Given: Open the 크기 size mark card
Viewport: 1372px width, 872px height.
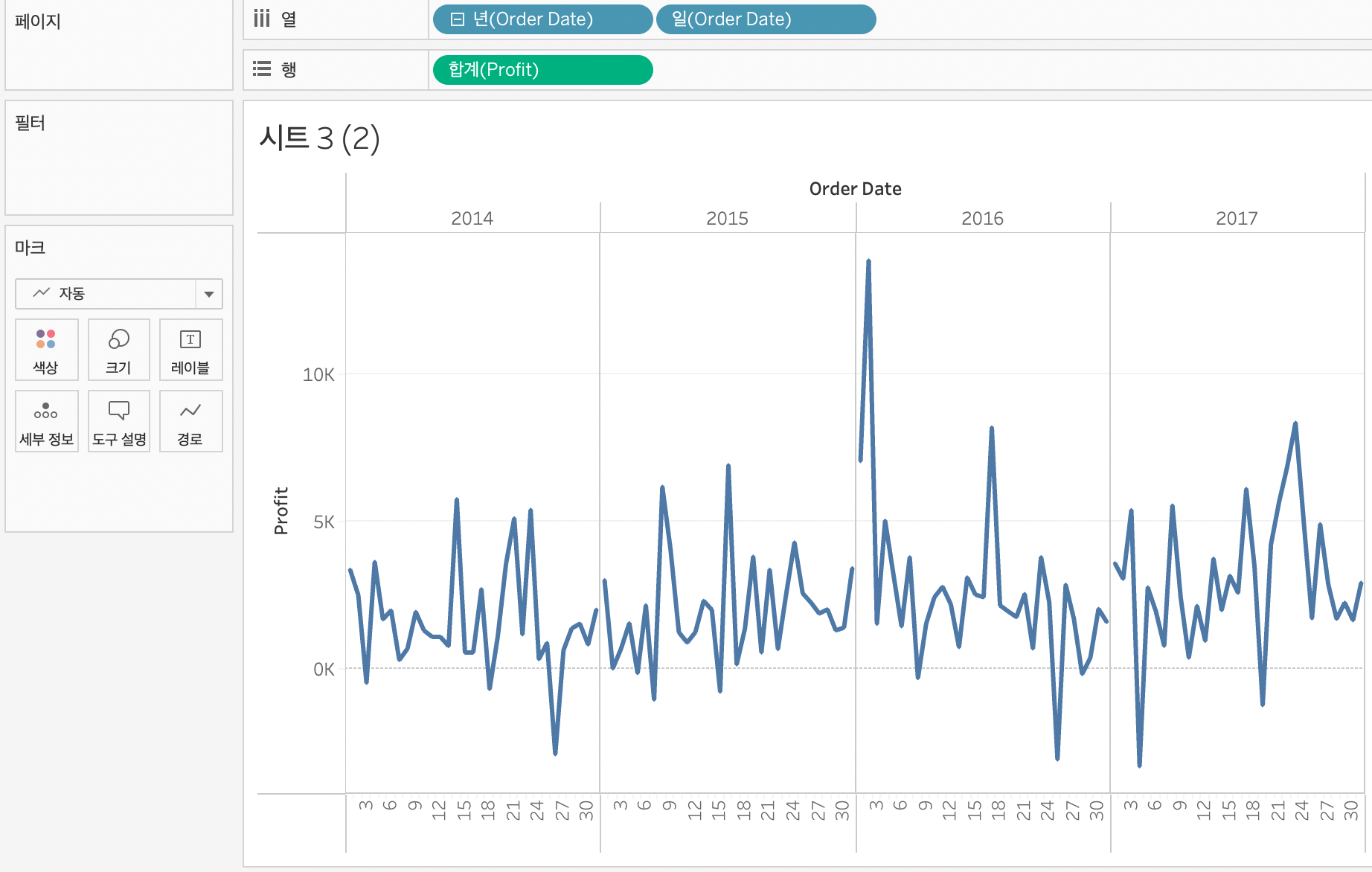Looking at the screenshot, I should (119, 350).
